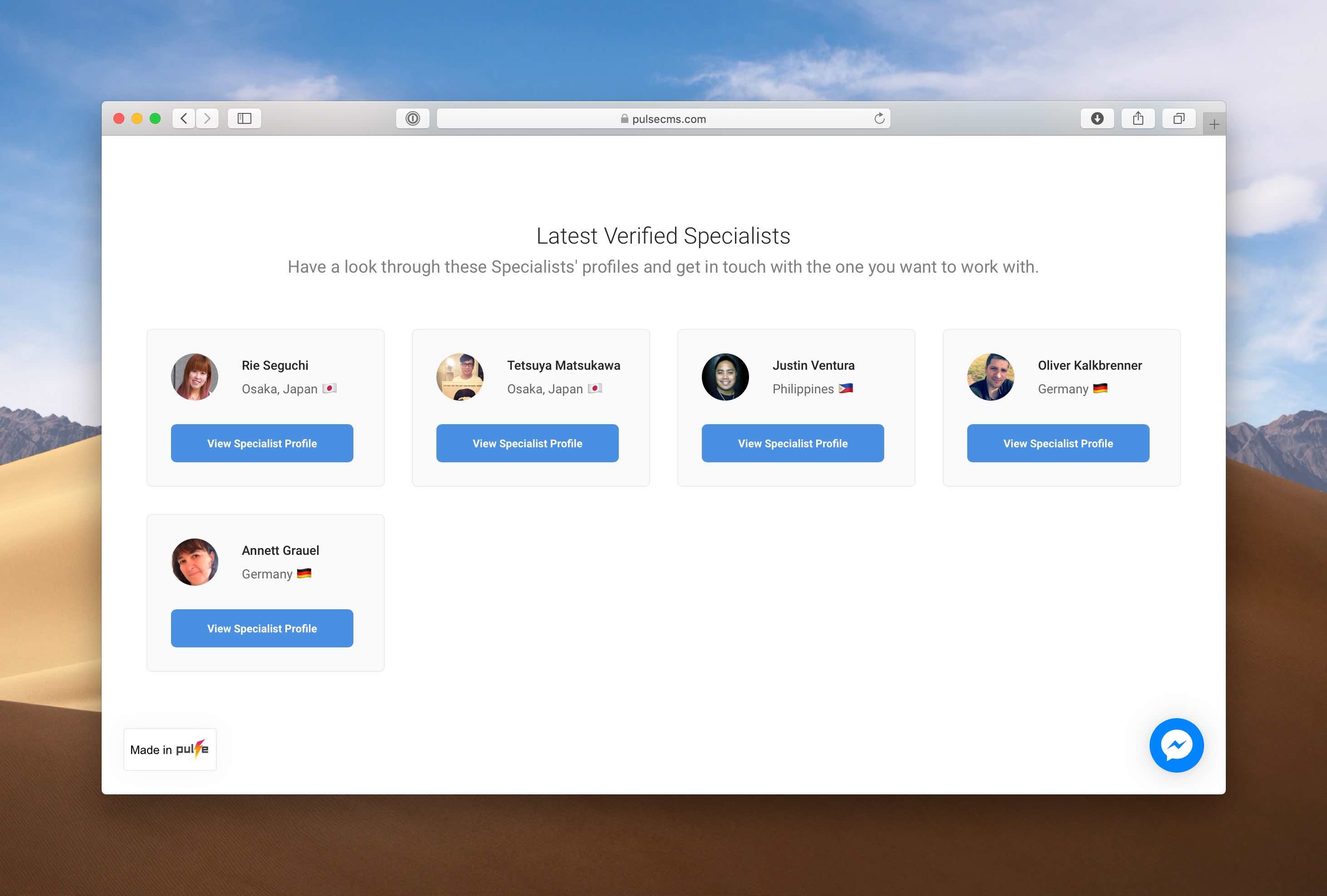The width and height of the screenshot is (1327, 896).
Task: View Tetsuya Matsukawa's specialist profile
Action: (x=528, y=443)
